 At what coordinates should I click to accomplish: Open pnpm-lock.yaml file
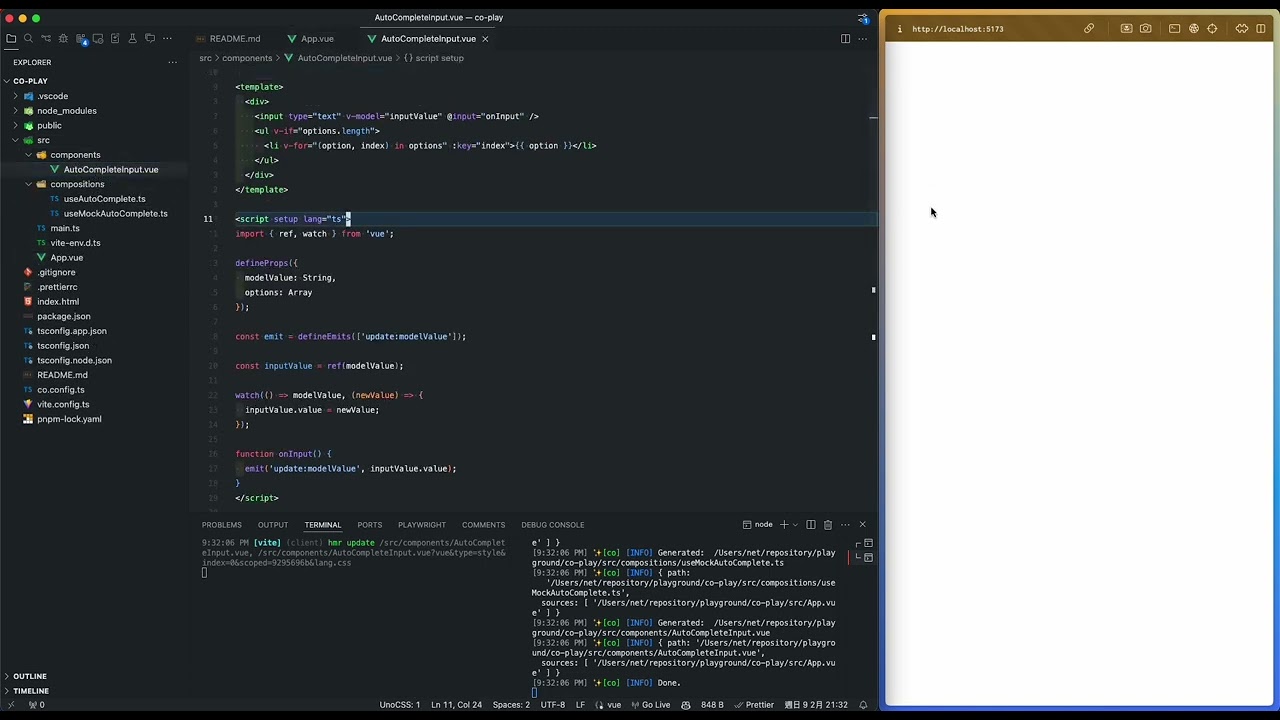point(69,419)
